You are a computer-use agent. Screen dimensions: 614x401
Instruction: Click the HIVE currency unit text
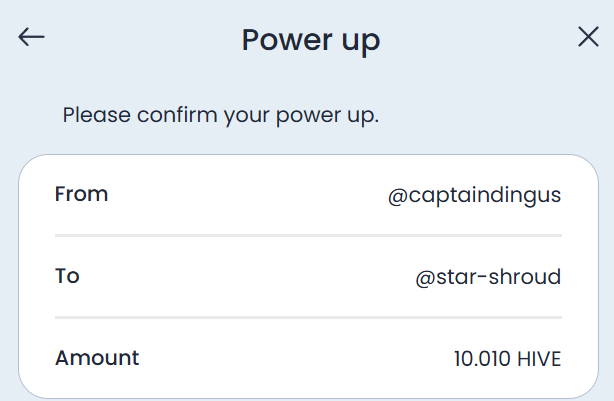tap(539, 359)
